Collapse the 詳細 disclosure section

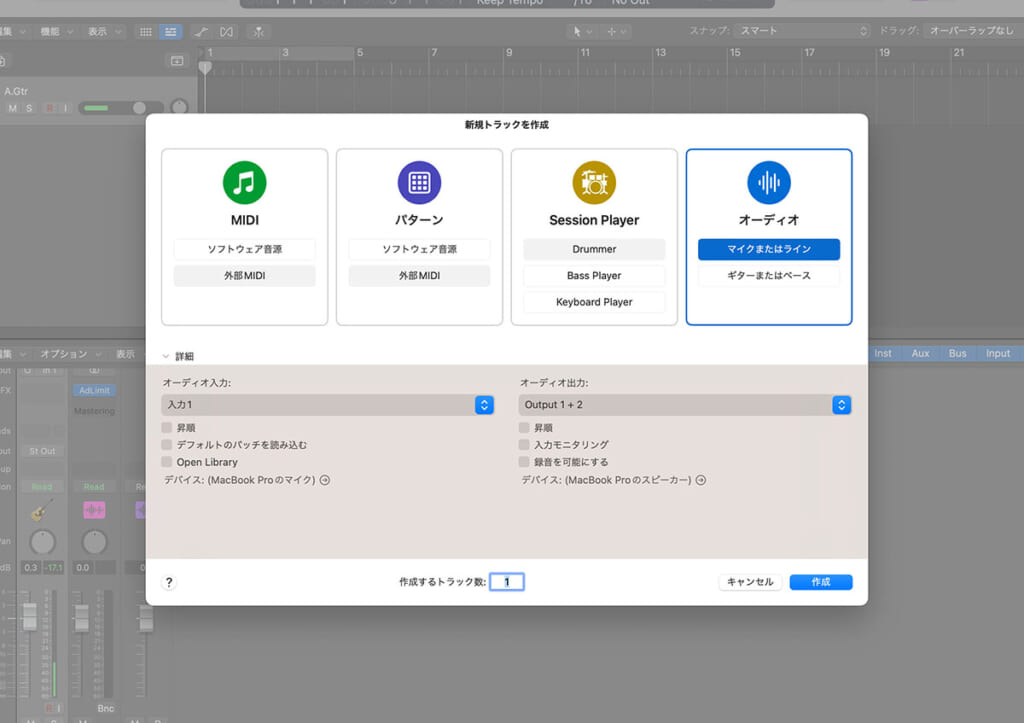click(166, 354)
